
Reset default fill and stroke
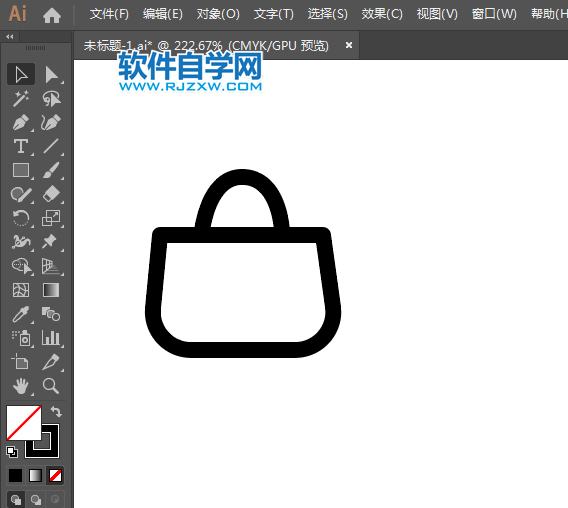point(12,451)
